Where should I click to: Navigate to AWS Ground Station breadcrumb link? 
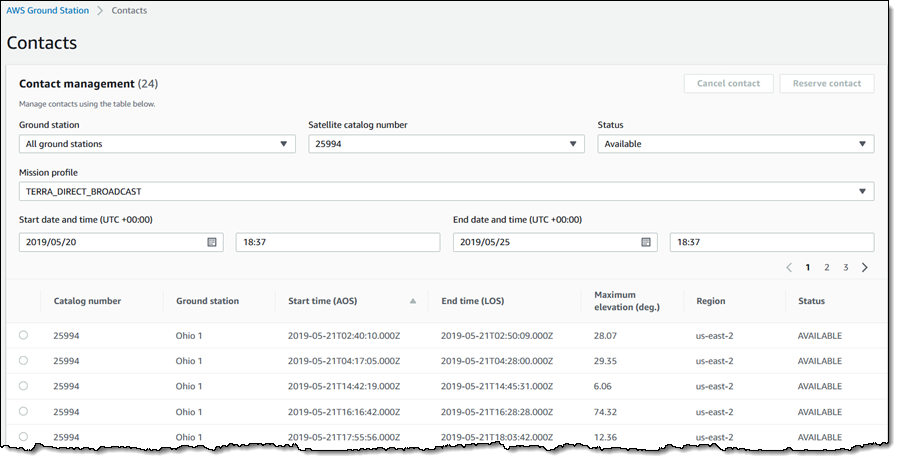47,10
